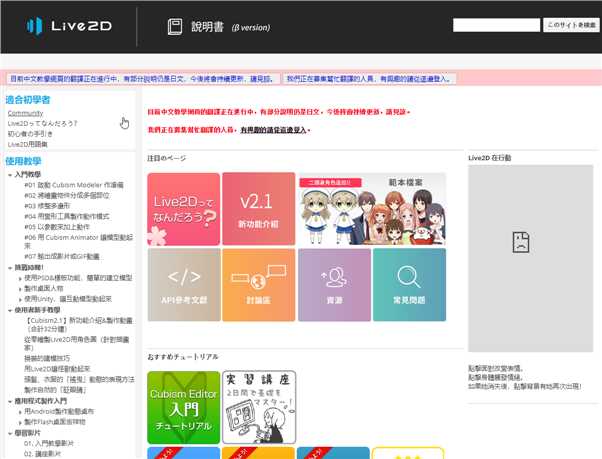The height and width of the screenshot is (459, 602).
Task: Open the v2.1 new features tile
Action: pyautogui.click(x=258, y=209)
